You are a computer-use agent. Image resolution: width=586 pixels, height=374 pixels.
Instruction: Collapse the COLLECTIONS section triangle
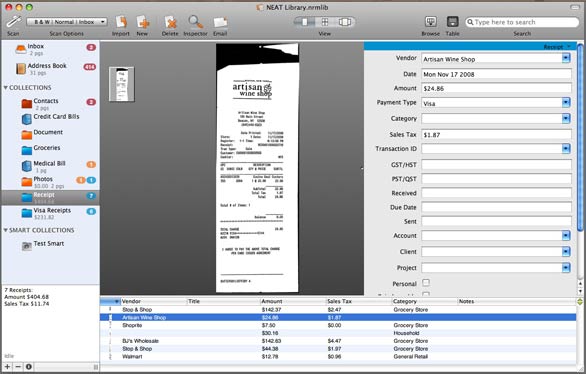coord(6,87)
